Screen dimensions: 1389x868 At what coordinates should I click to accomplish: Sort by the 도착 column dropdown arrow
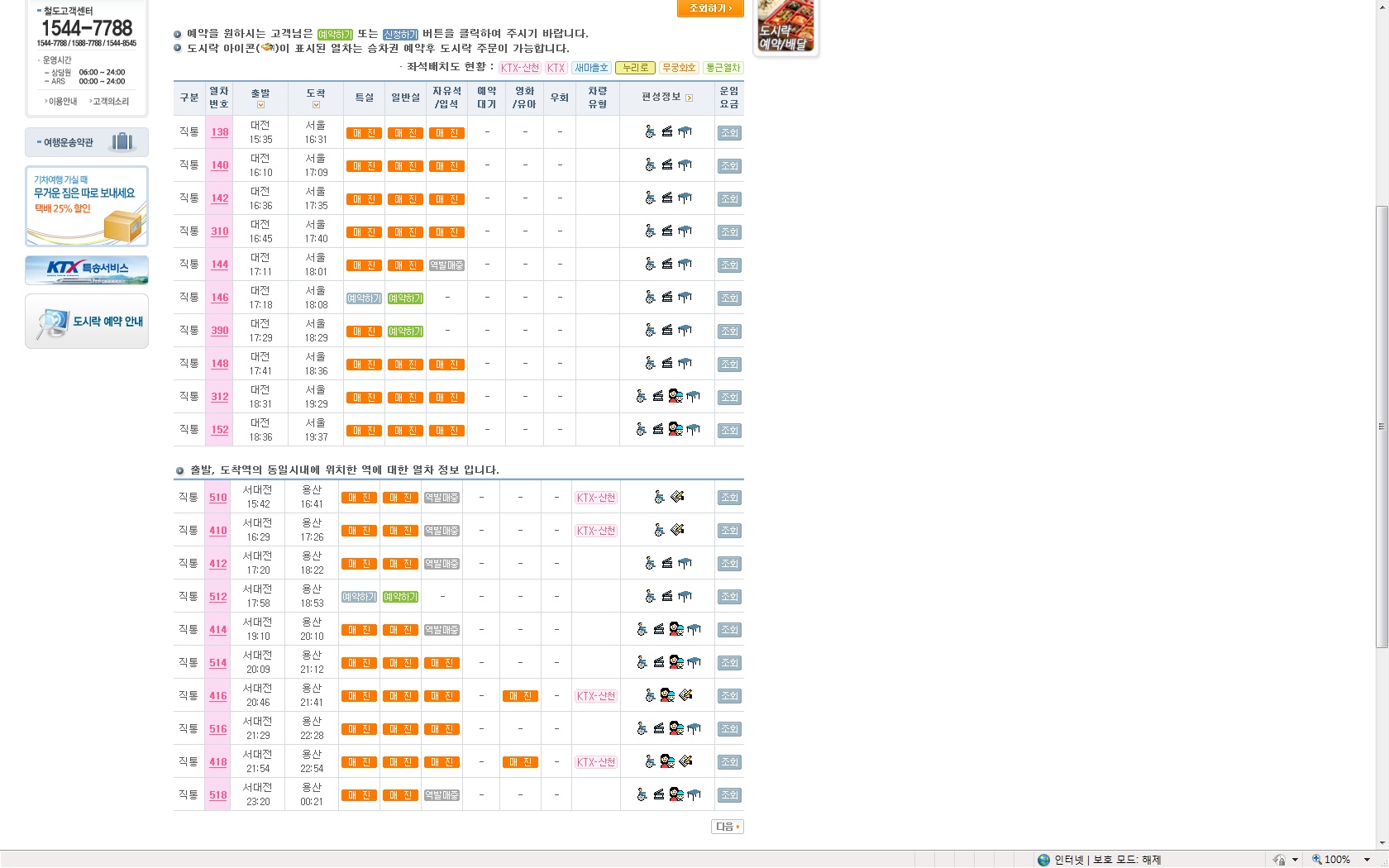point(316,105)
